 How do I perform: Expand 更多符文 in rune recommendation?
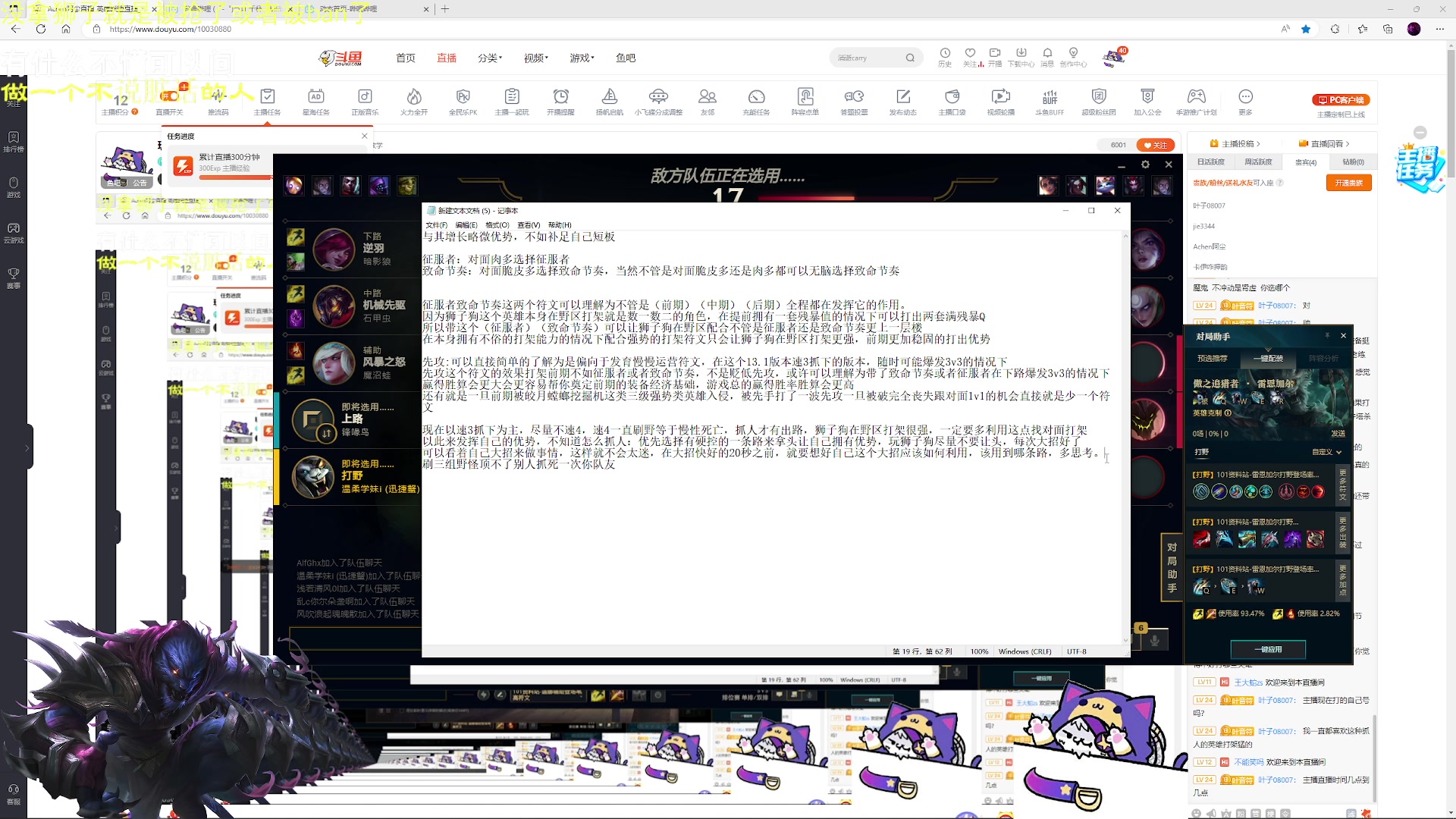pos(1342,484)
